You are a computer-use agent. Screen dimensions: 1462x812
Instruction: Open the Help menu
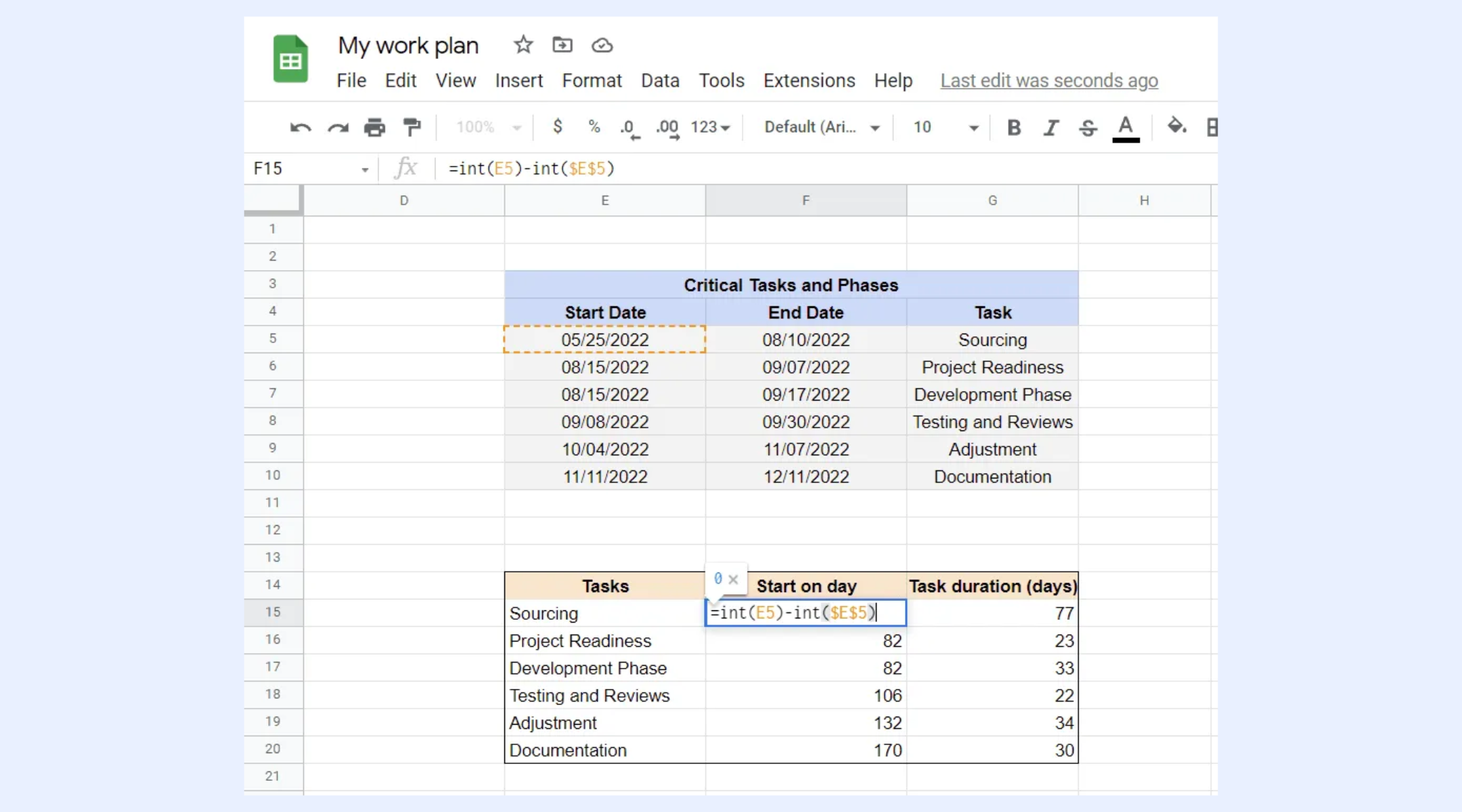[x=893, y=81]
